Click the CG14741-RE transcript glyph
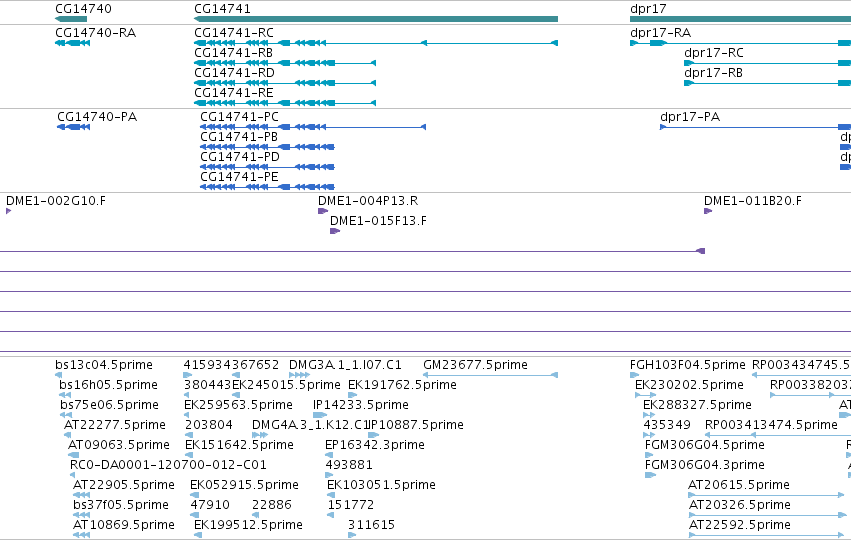The width and height of the screenshot is (851, 540). [285, 103]
